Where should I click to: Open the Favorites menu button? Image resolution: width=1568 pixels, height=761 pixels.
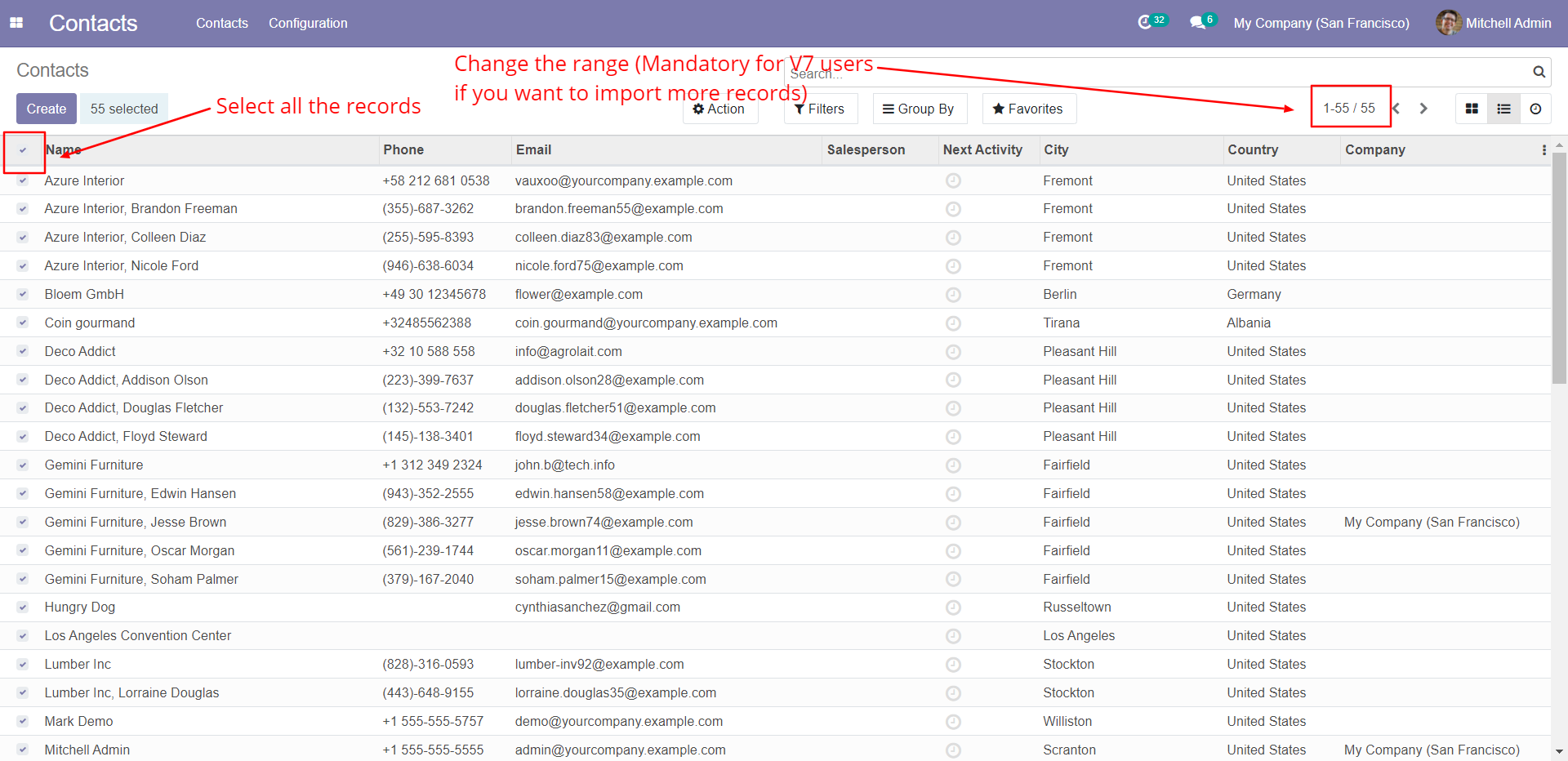pos(1028,109)
